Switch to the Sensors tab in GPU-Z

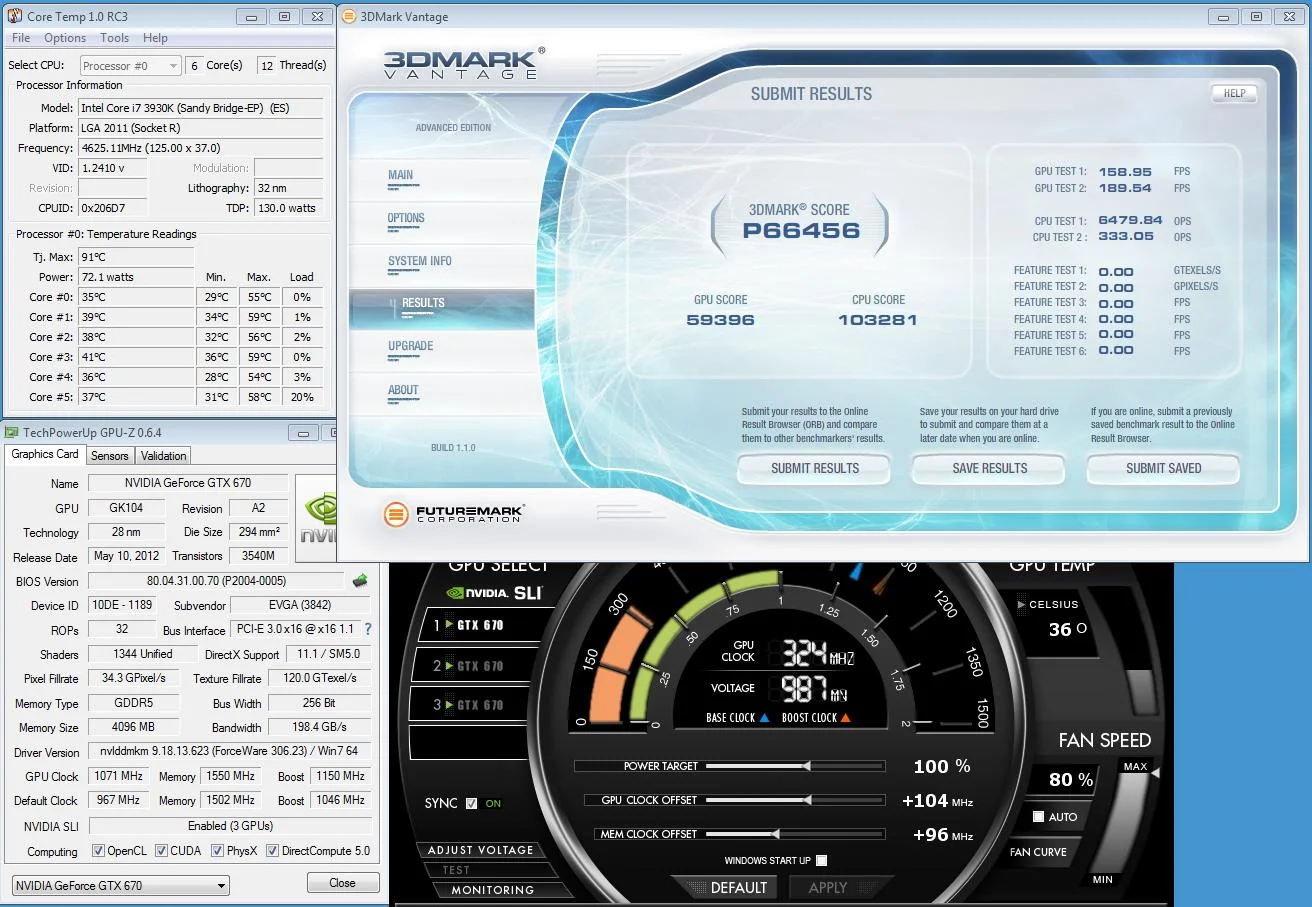coord(110,455)
